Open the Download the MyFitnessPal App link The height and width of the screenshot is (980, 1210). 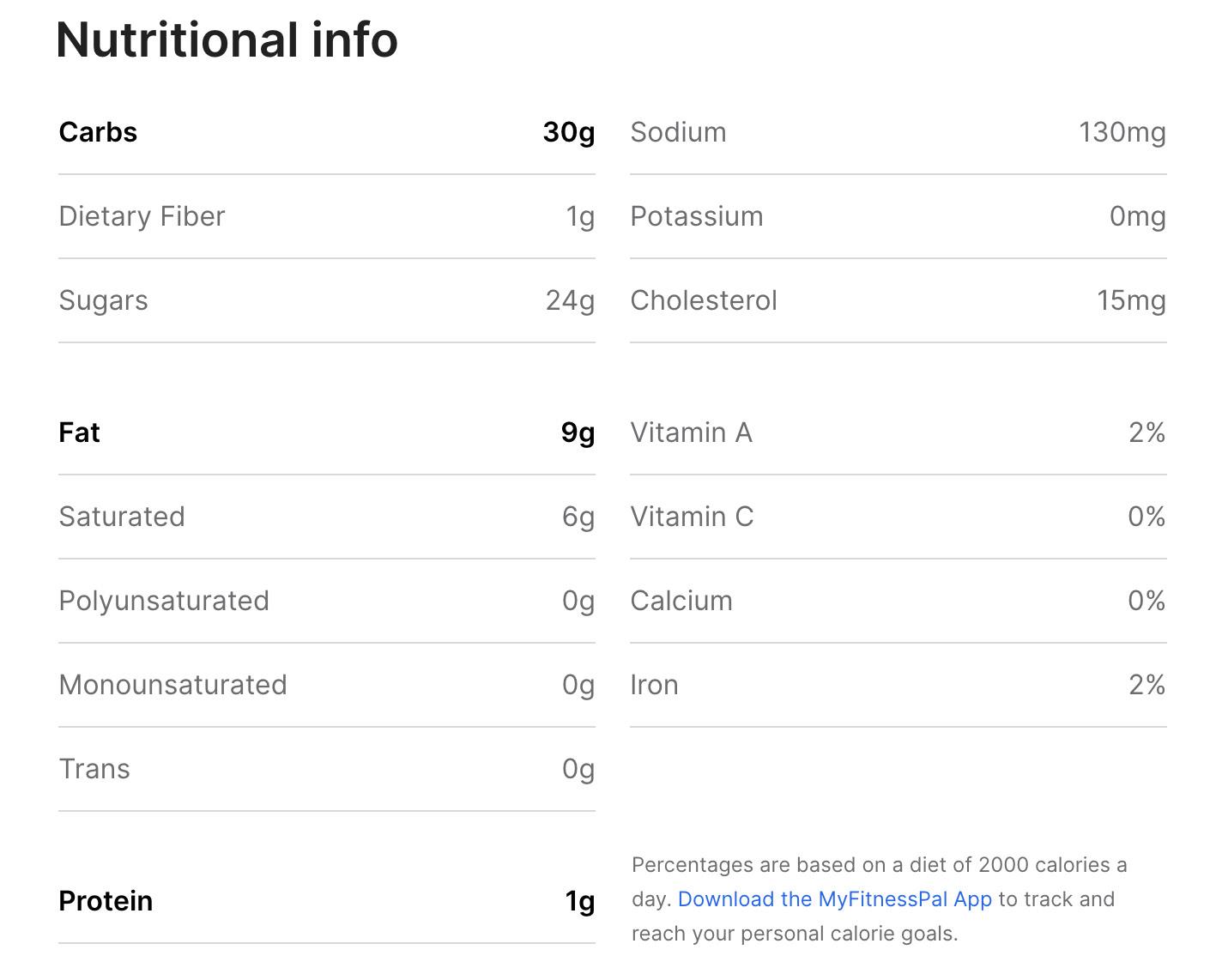pyautogui.click(x=834, y=899)
